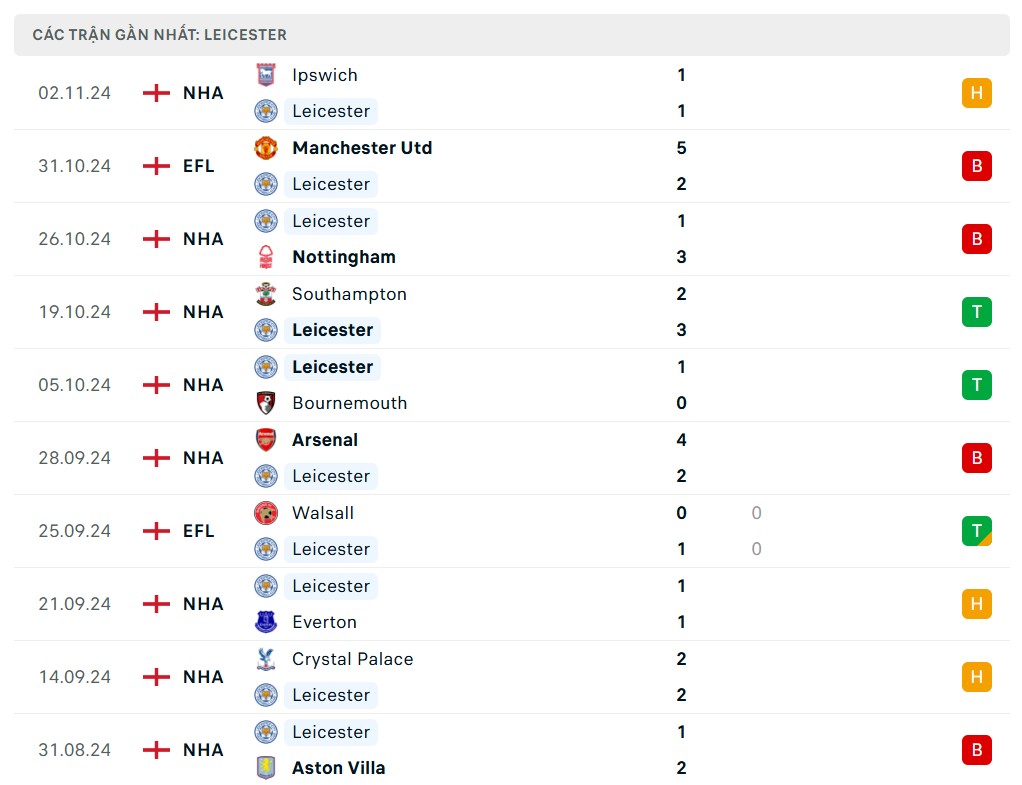Click the EFL label on the 25.09.24 row
The height and width of the screenshot is (785, 1022).
(x=199, y=531)
